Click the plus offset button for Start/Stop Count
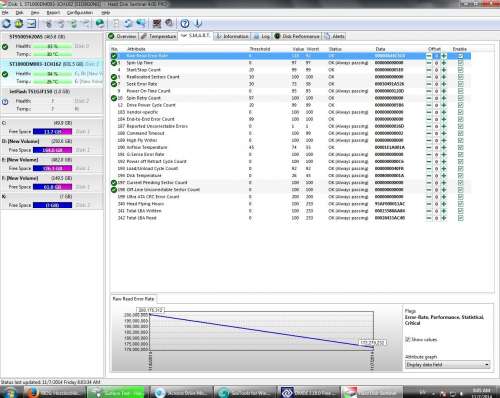The image size is (500, 398). [444, 70]
